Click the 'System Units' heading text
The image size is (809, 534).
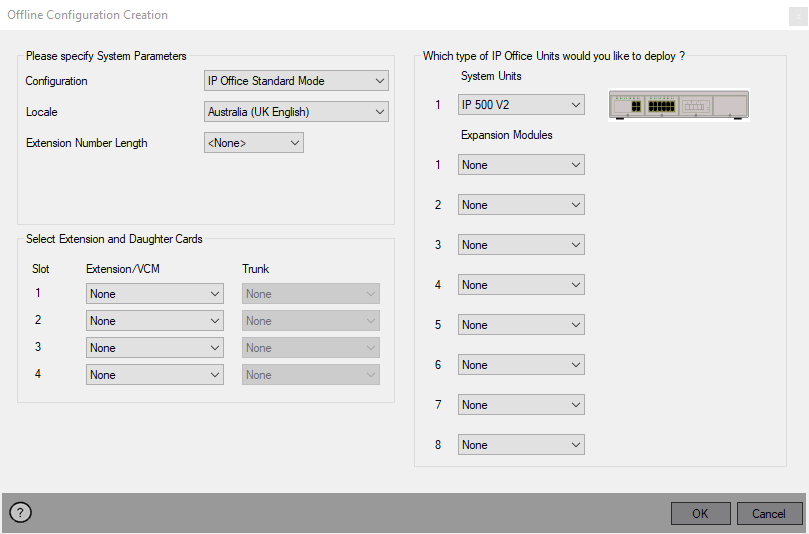point(491,76)
